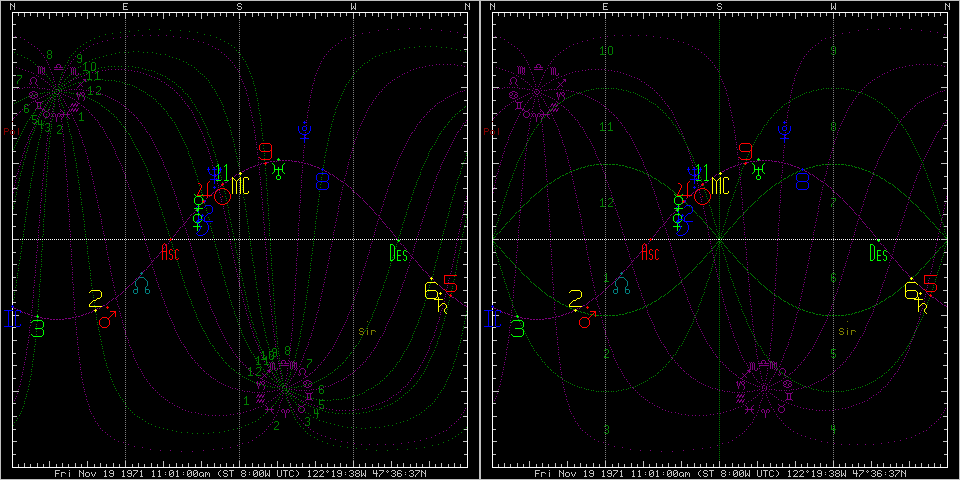This screenshot has width=960, height=480.
Task: Click purple Libra glyph in left upper zodiac wheel
Action: [59, 67]
